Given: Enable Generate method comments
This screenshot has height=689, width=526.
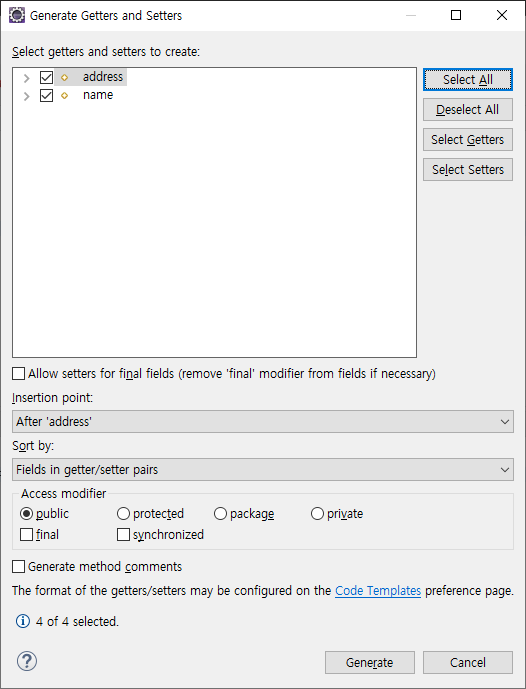Looking at the screenshot, I should 18,566.
